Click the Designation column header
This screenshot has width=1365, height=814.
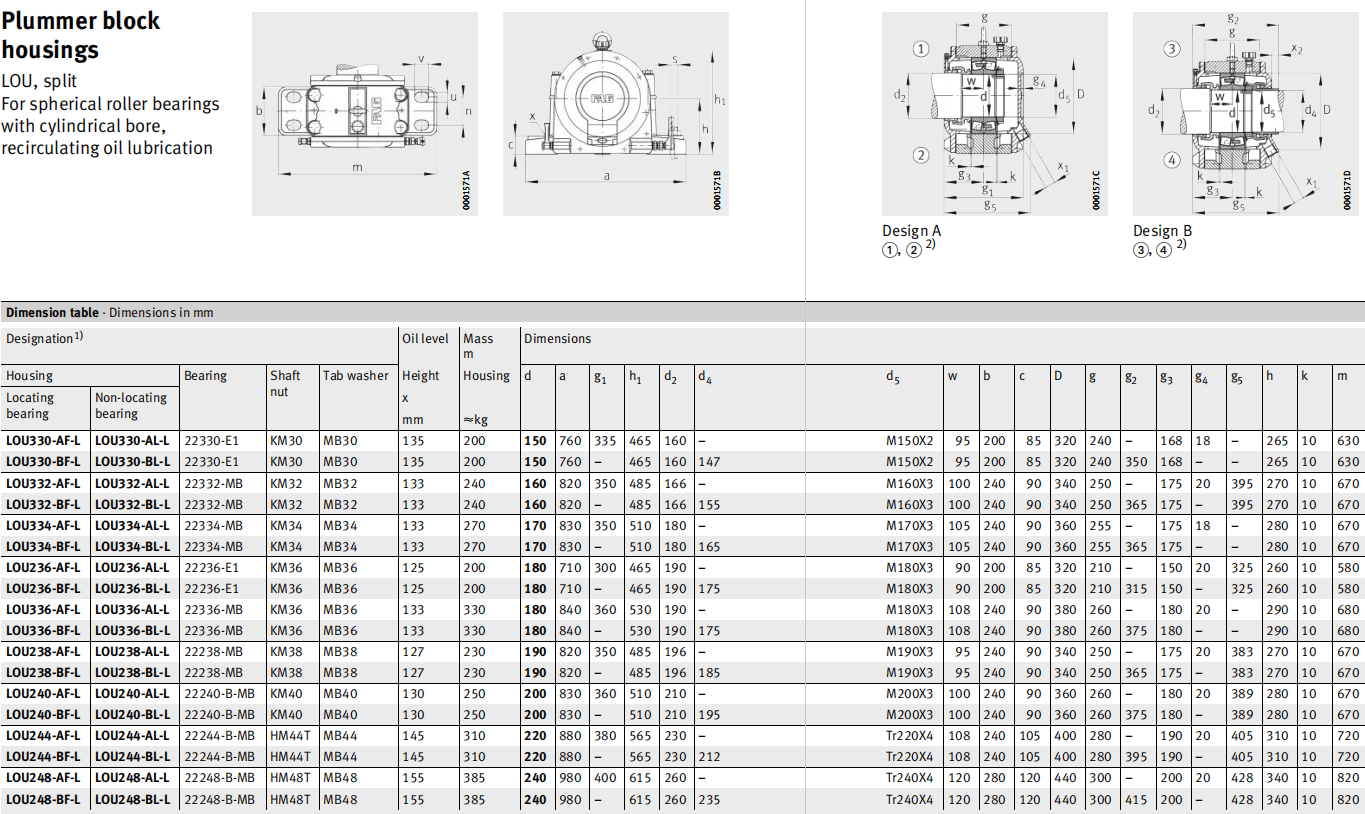click(x=44, y=339)
